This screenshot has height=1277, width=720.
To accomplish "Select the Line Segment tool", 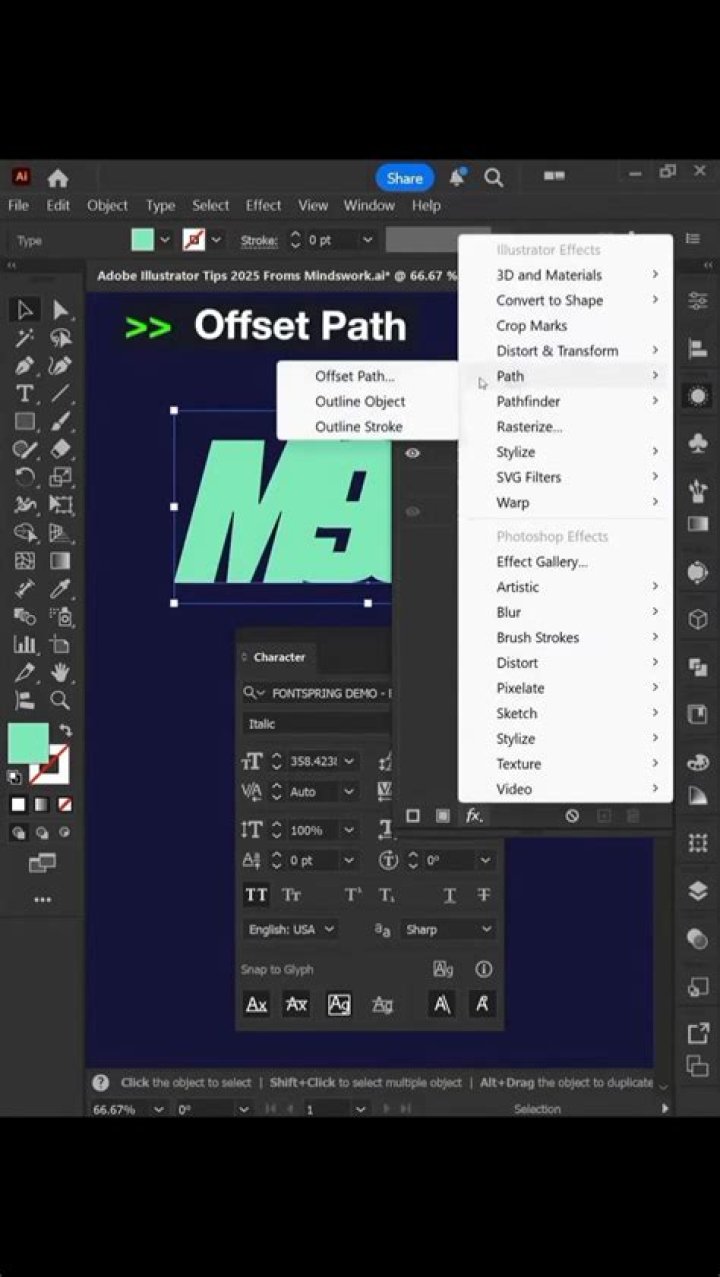I will pos(61,394).
